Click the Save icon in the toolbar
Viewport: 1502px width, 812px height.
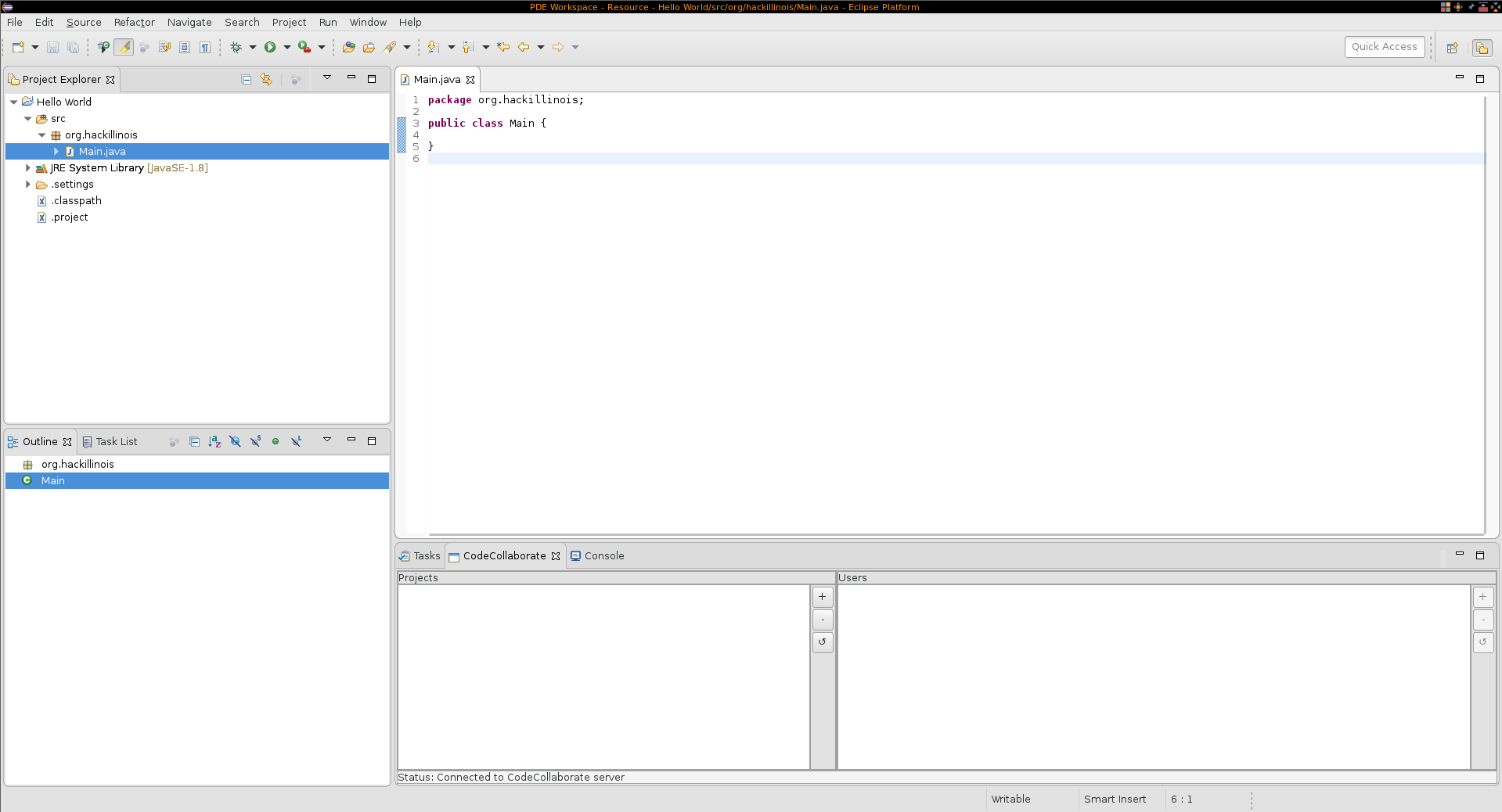pyautogui.click(x=52, y=47)
